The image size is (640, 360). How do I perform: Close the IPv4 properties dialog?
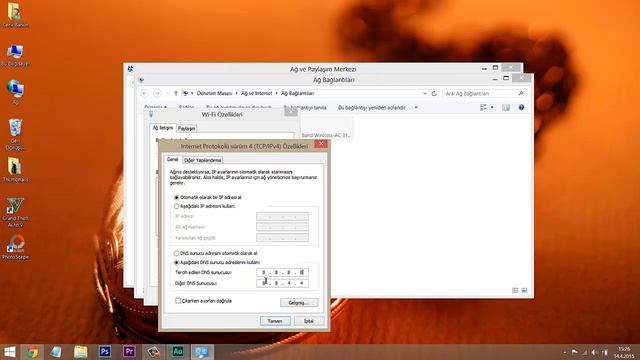tap(321, 144)
